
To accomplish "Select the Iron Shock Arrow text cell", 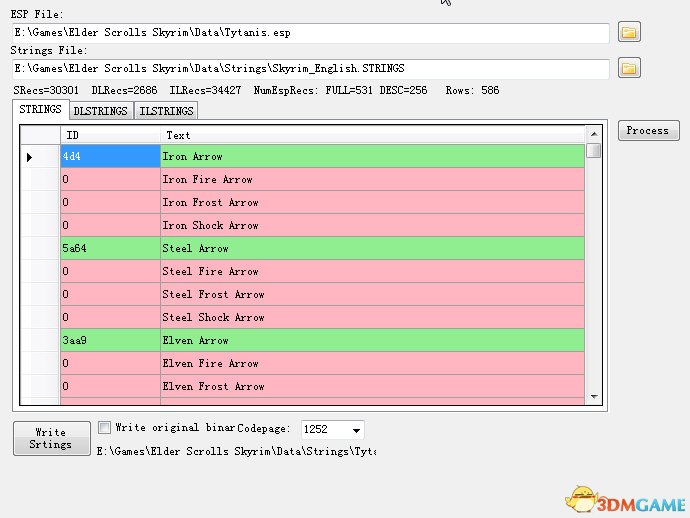I will click(373, 225).
